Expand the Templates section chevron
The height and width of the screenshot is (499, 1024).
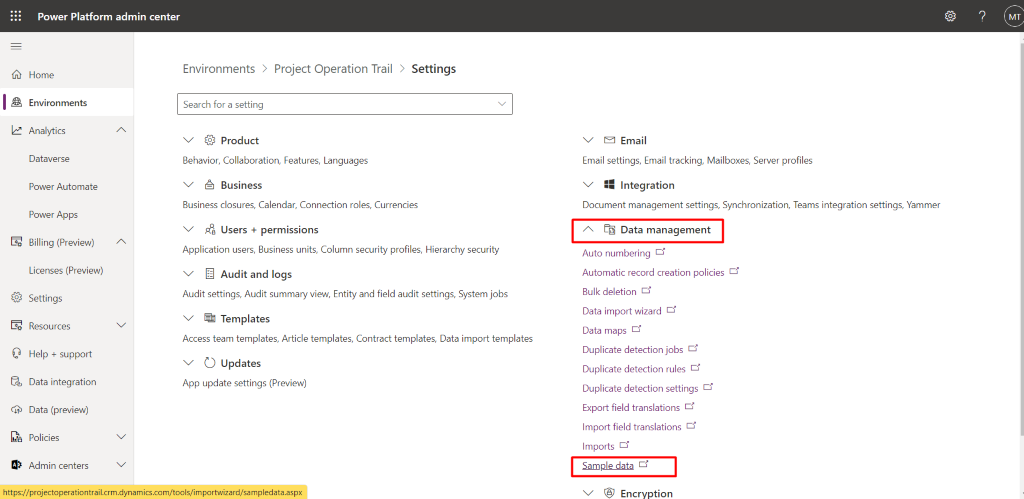pyautogui.click(x=189, y=318)
